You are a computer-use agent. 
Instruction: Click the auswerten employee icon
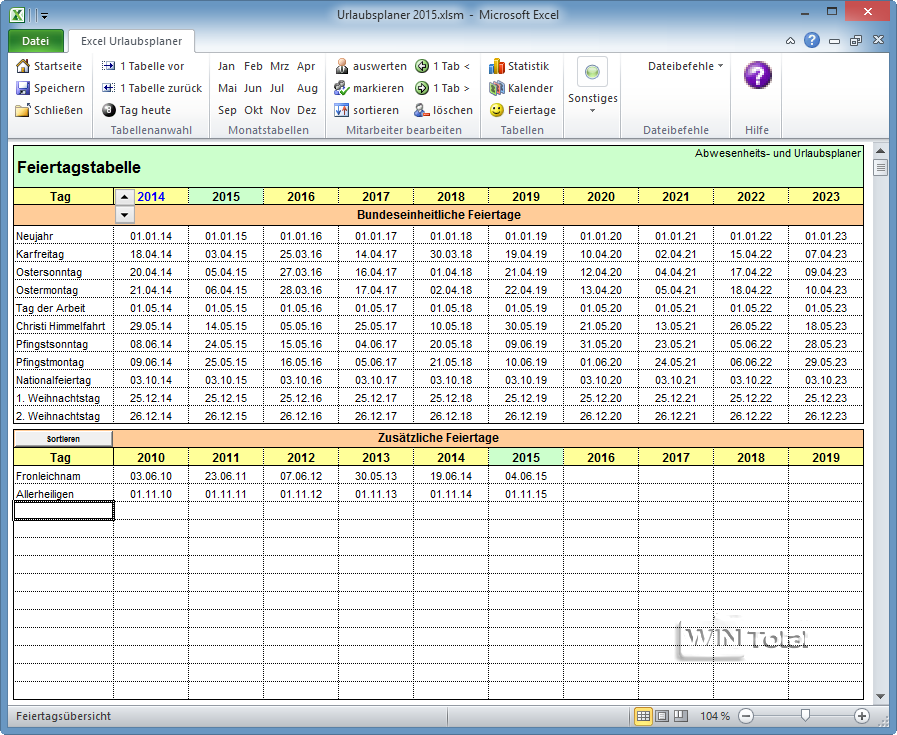point(342,66)
